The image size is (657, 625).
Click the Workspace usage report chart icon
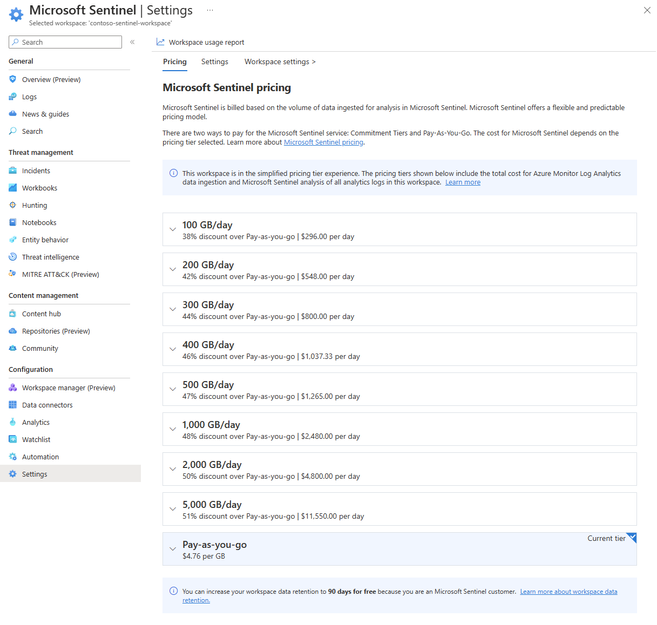(x=160, y=42)
